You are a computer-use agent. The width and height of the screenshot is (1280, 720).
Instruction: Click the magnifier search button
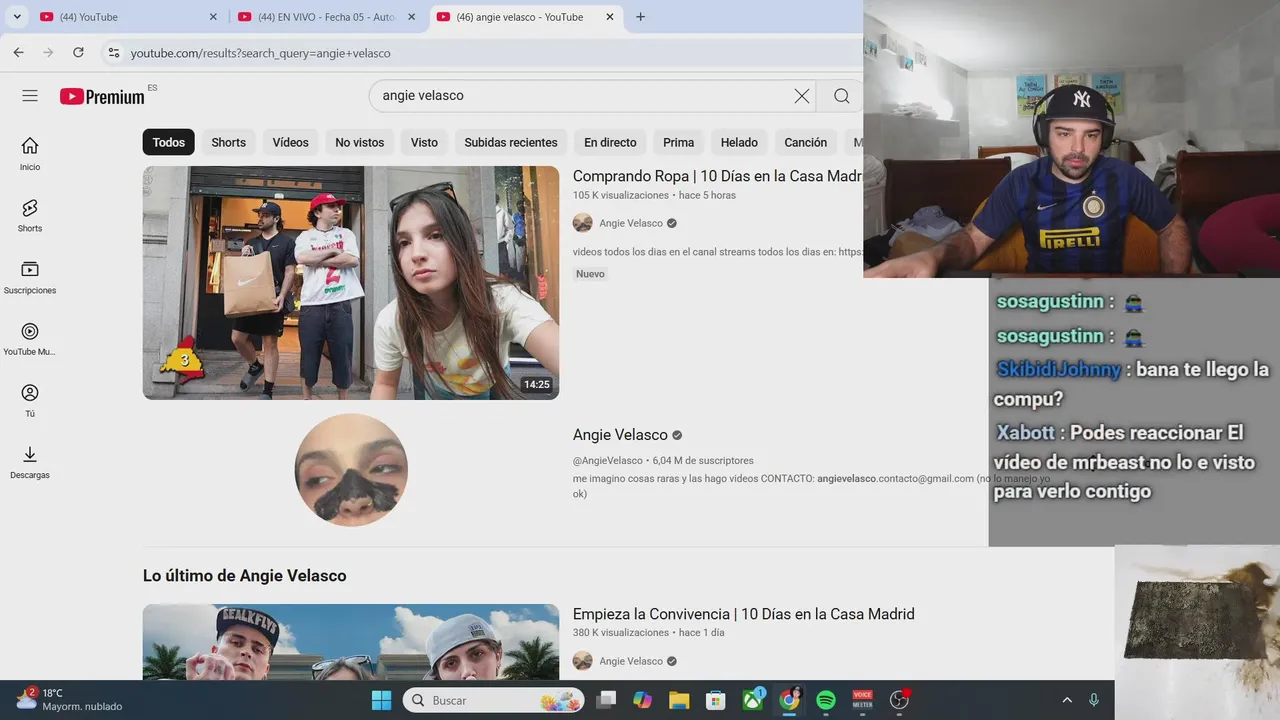841,96
